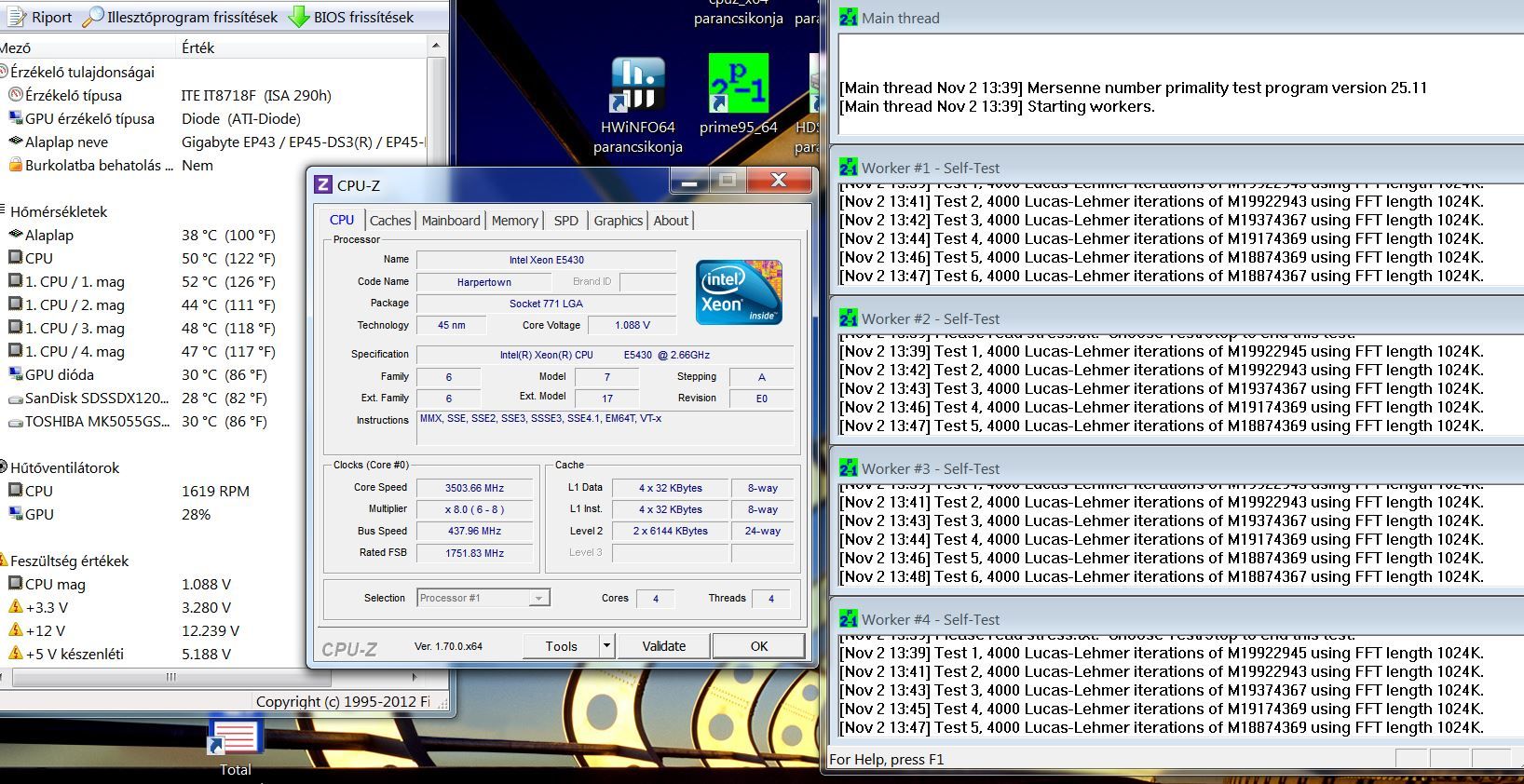Click the Érték column header
The height and width of the screenshot is (784, 1524).
coord(302,47)
